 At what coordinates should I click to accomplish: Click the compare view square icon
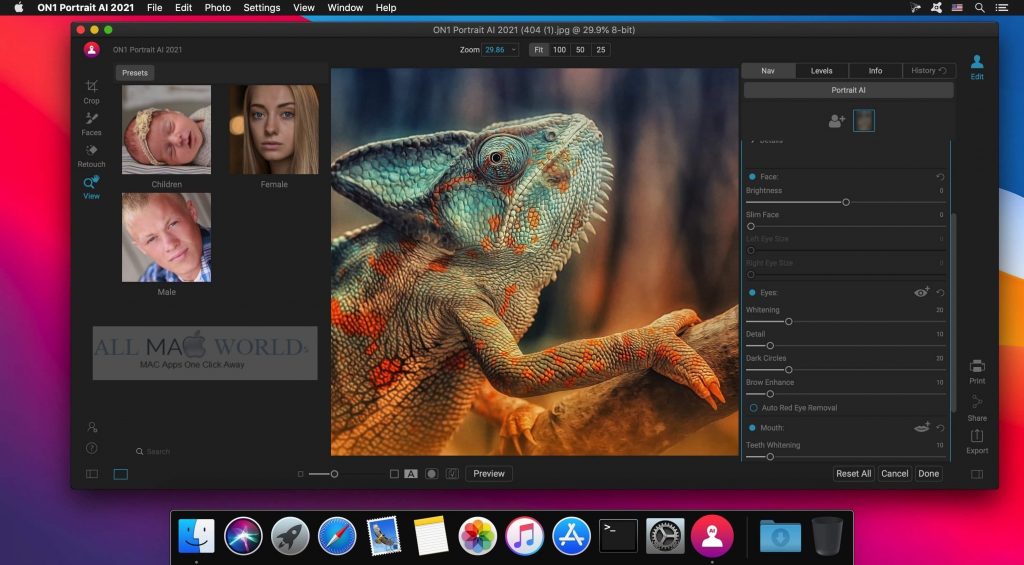(394, 474)
